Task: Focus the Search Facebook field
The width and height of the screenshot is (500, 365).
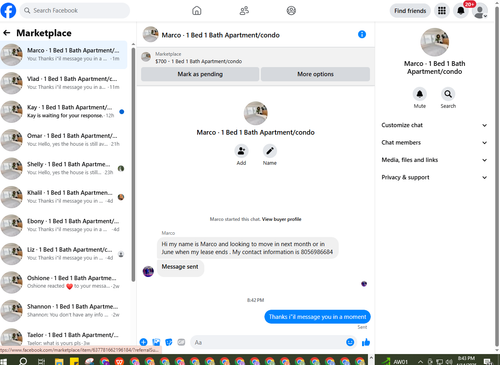Action: [x=75, y=11]
